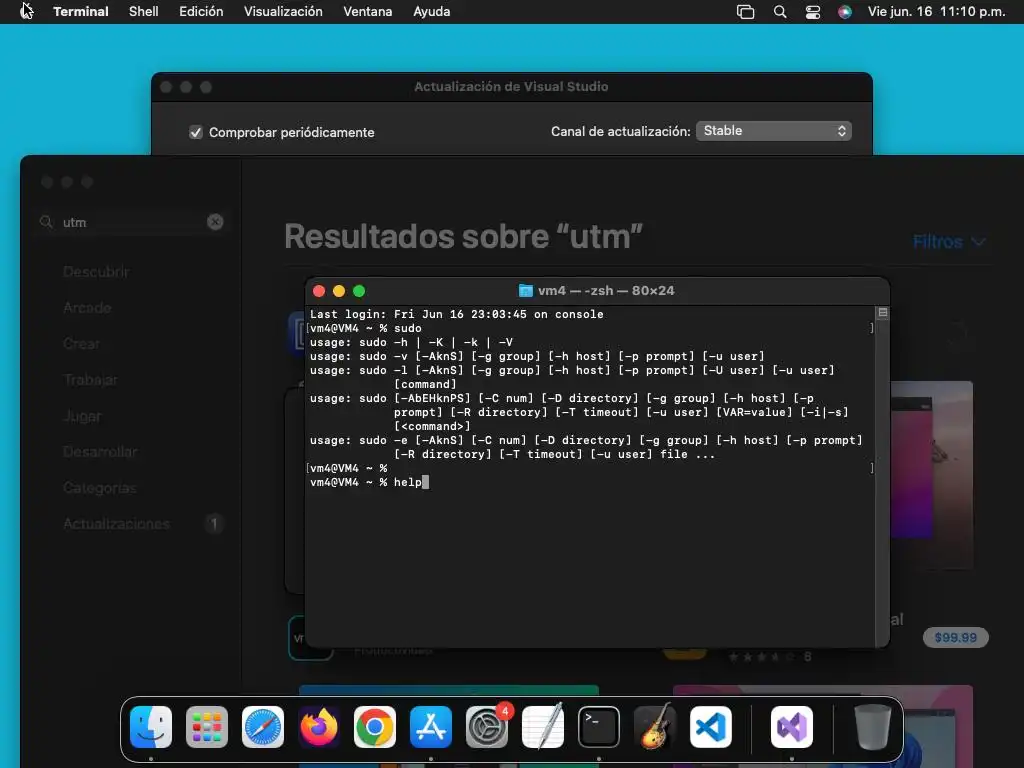This screenshot has height=768, width=1024.
Task: Open Categorías in App Store sidebar
Action: [100, 488]
